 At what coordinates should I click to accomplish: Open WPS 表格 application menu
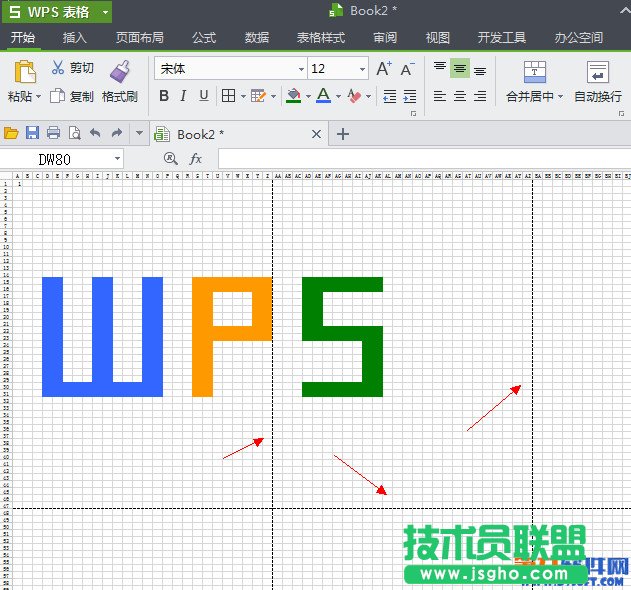click(x=57, y=12)
